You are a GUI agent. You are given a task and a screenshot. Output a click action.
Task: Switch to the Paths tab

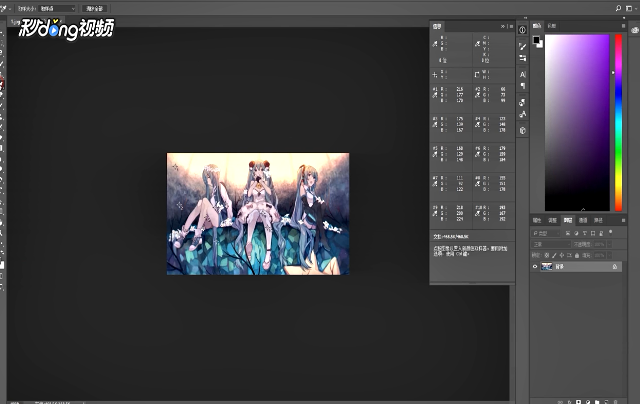point(598,220)
